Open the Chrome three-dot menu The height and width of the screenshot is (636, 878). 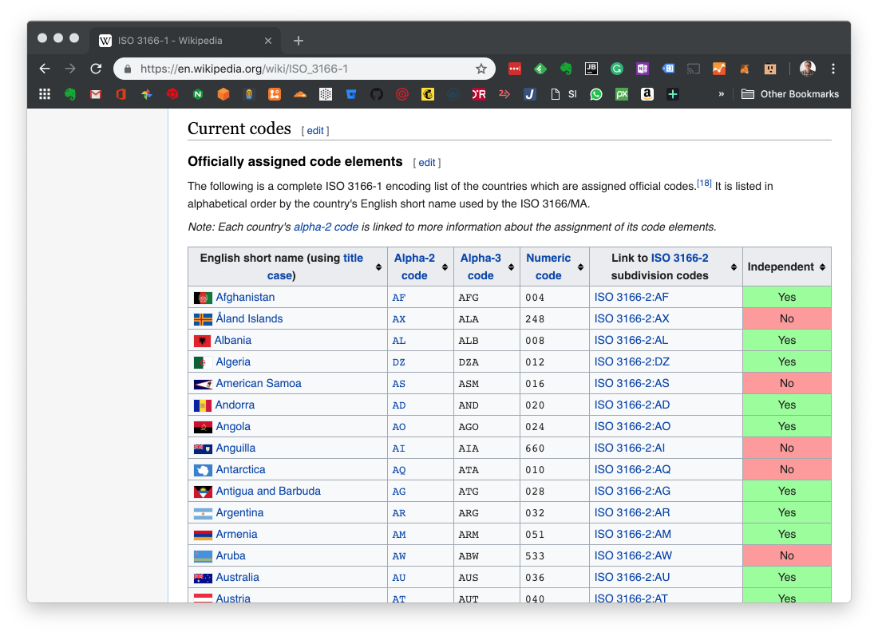pyautogui.click(x=833, y=69)
